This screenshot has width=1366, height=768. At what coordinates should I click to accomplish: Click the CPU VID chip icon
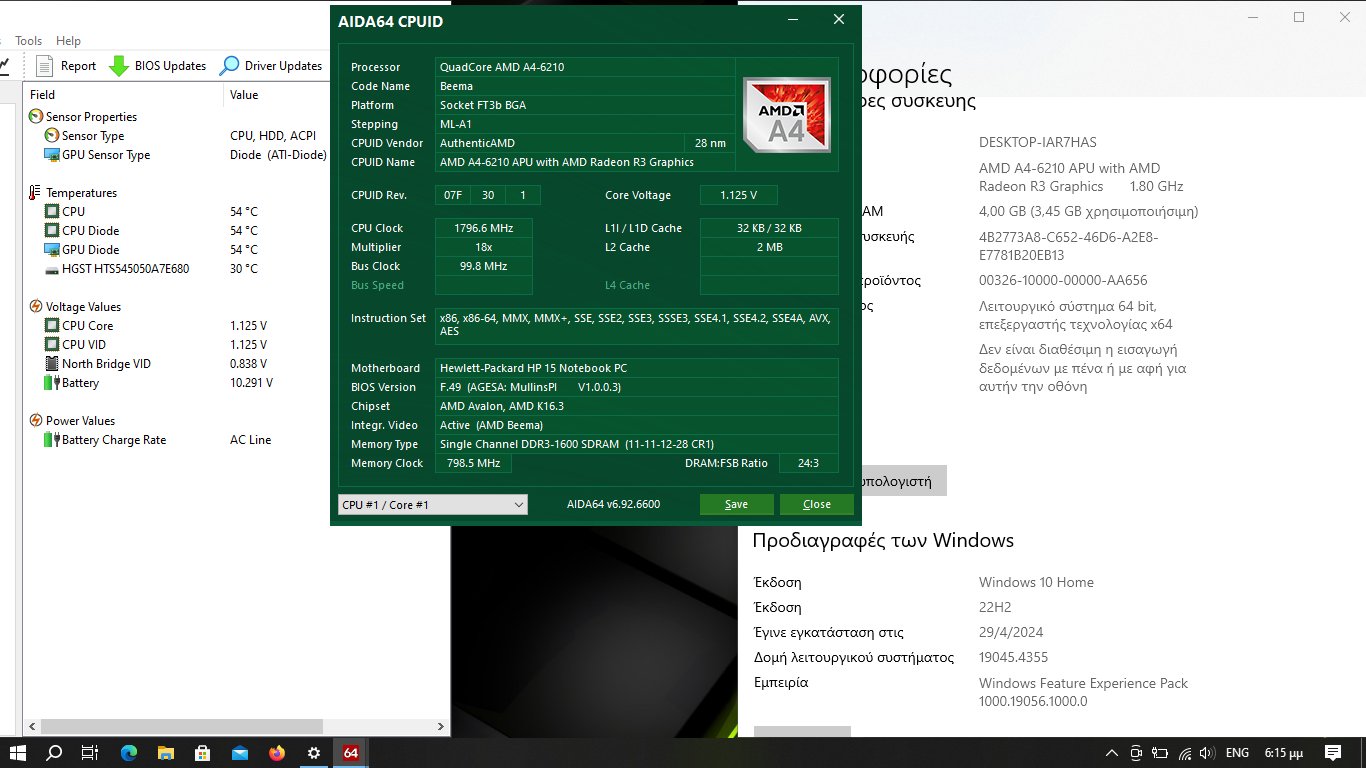52,345
